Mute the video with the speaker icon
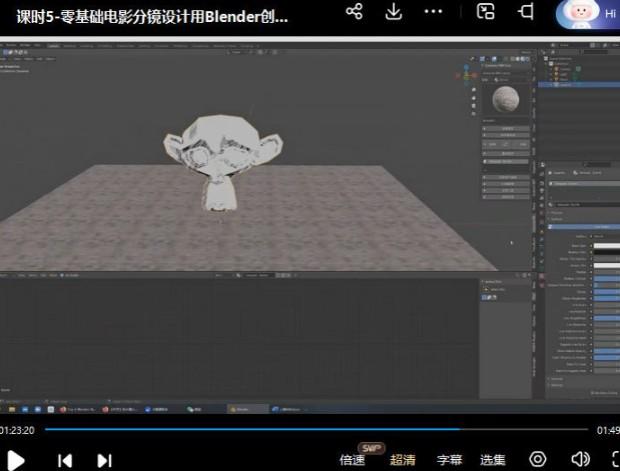Screen dimensions: 620x471 pos(580,460)
